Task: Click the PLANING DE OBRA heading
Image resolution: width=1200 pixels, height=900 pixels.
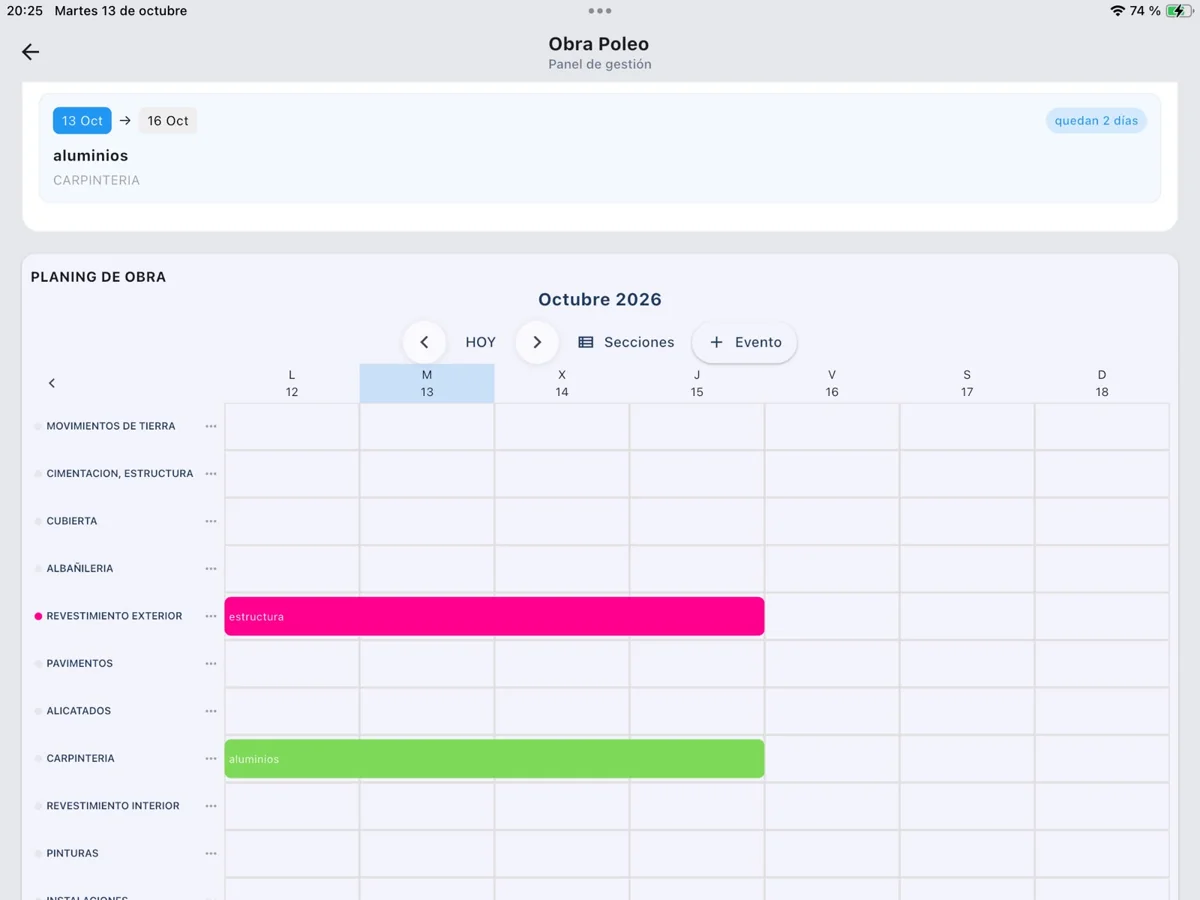Action: click(98, 277)
